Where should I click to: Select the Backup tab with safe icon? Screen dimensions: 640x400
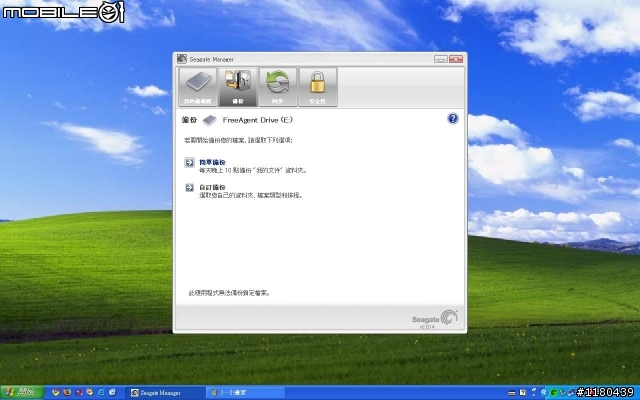238,87
